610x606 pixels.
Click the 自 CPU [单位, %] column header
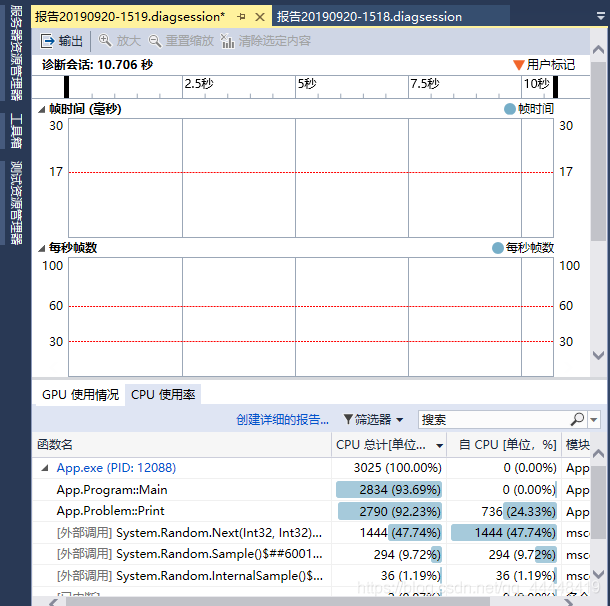504,445
